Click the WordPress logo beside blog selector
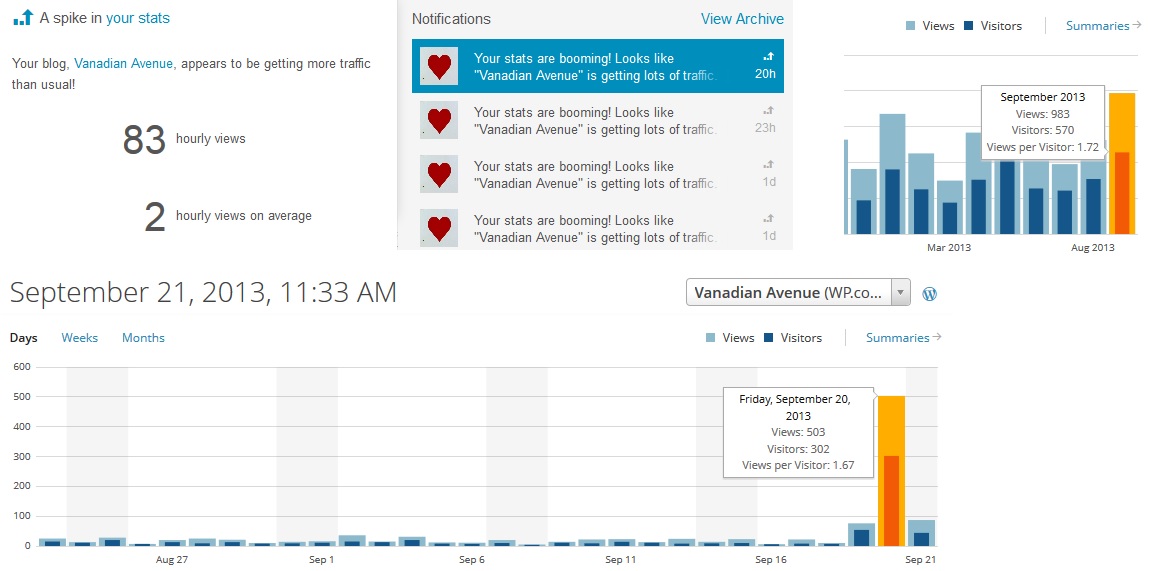Image resolution: width=1149 pixels, height=571 pixels. pos(930,294)
